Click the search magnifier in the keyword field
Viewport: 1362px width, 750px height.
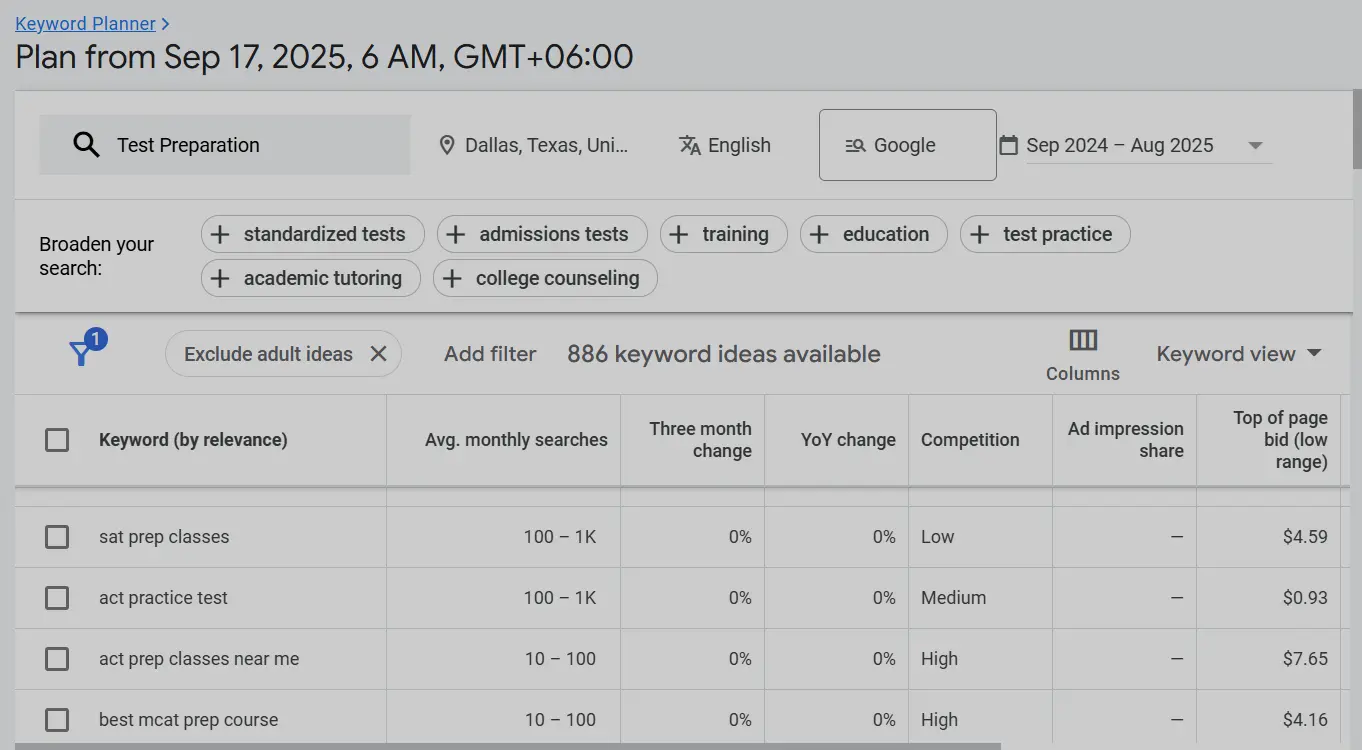85,144
